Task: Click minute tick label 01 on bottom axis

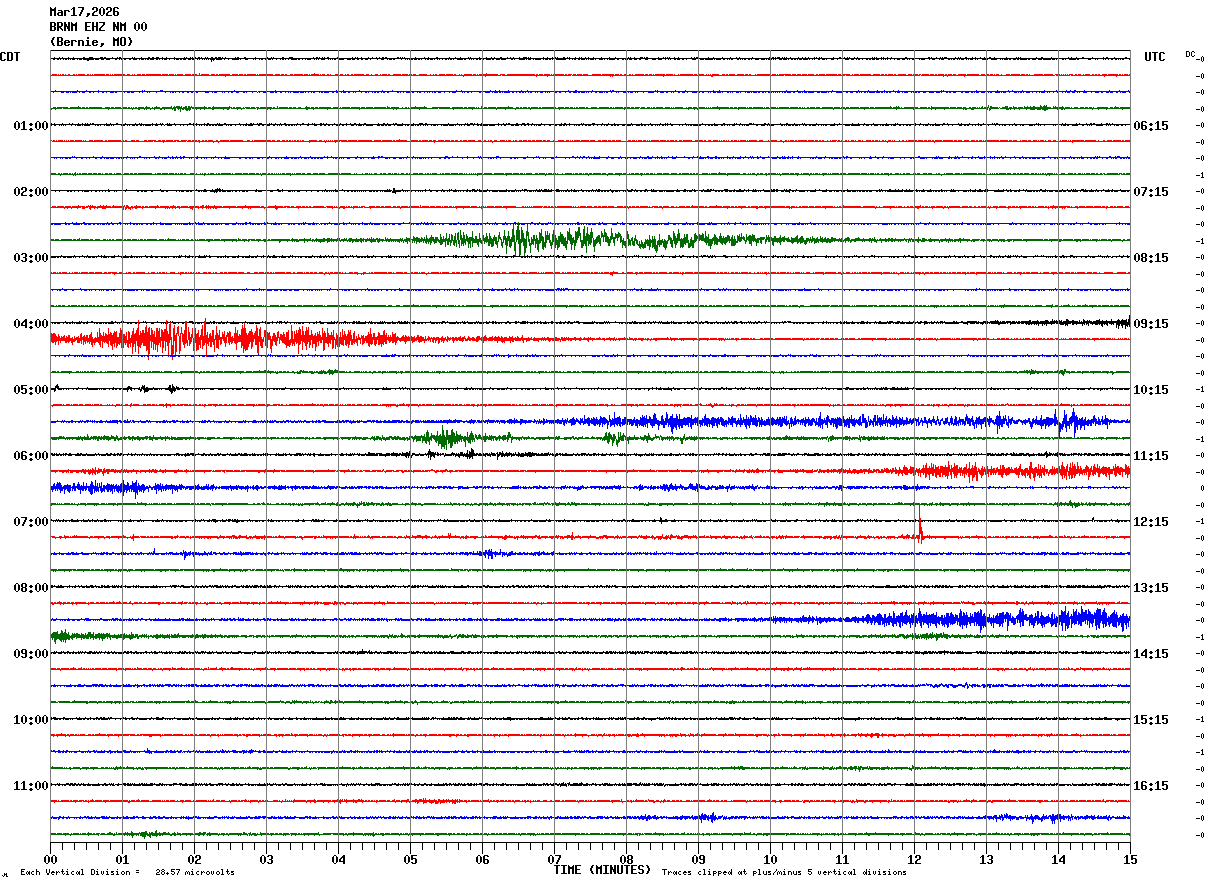Action: pos(122,859)
